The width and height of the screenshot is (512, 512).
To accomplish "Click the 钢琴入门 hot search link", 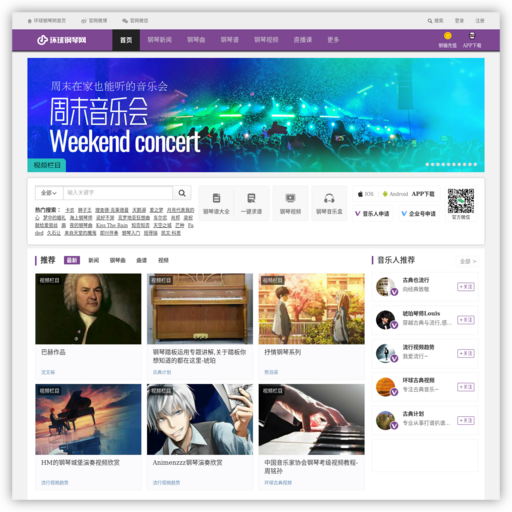I will point(131,233).
